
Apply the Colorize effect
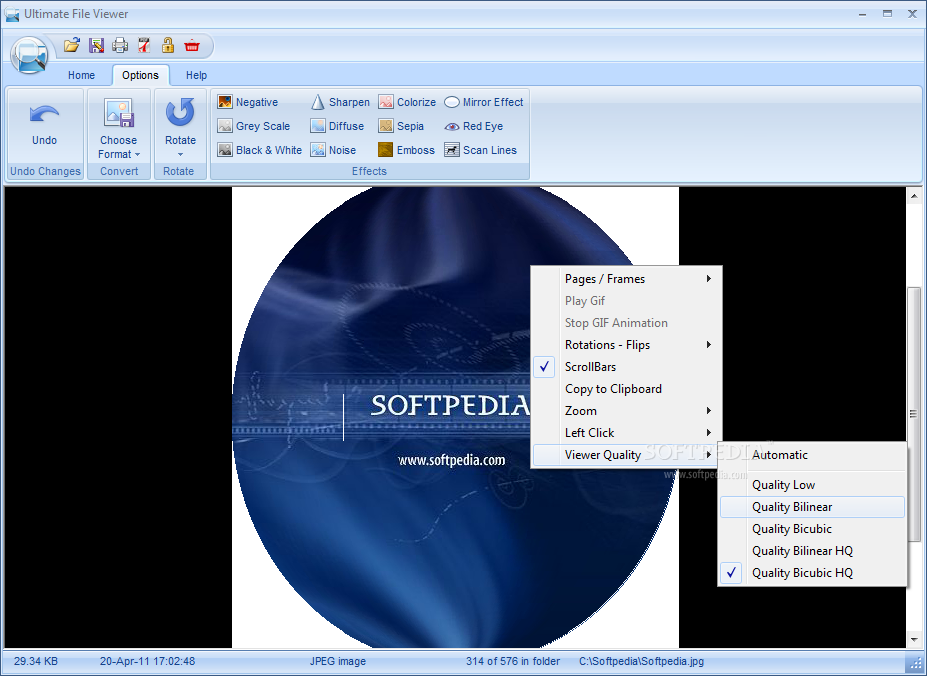click(x=407, y=102)
